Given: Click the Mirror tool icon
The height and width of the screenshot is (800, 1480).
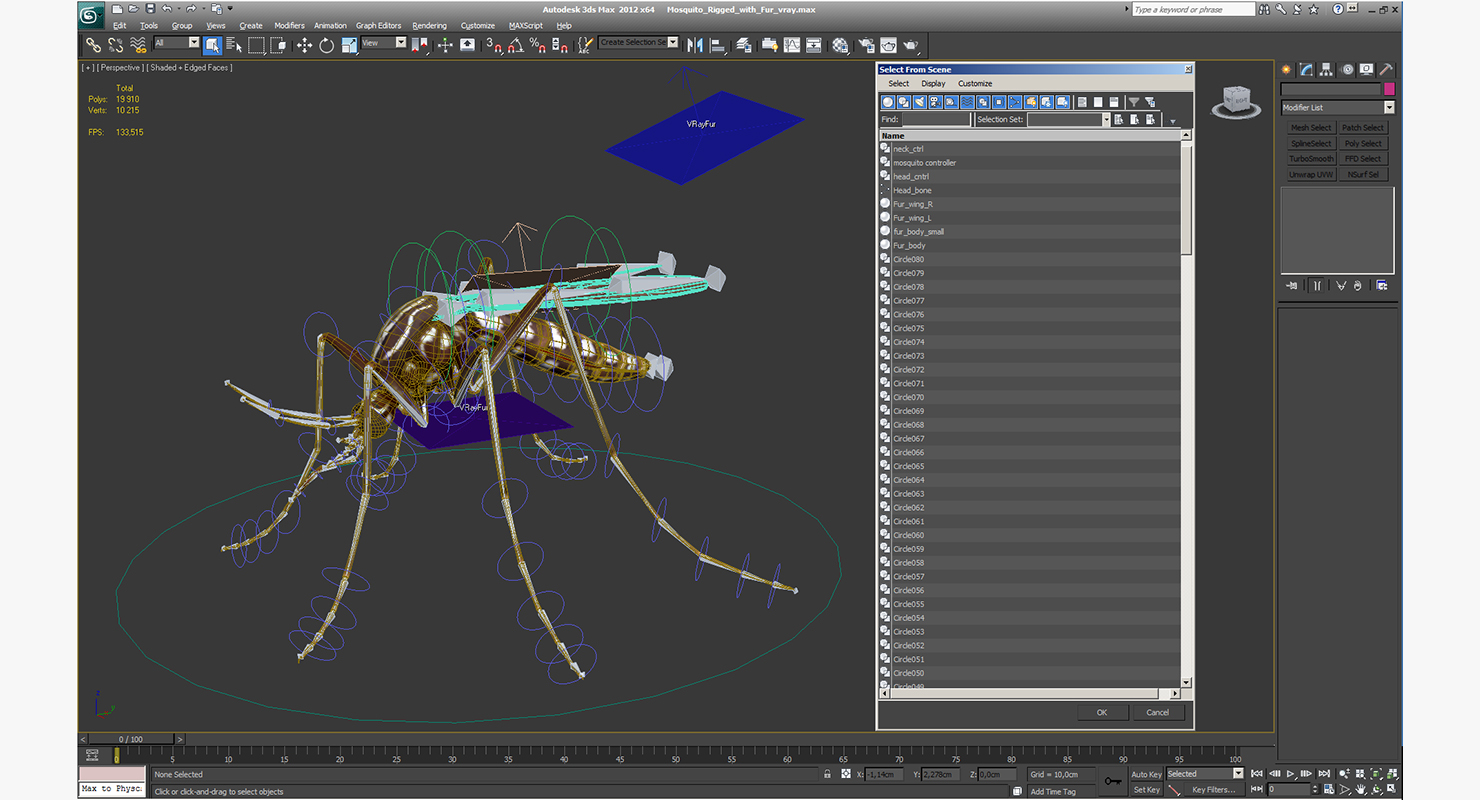Looking at the screenshot, I should pos(694,45).
